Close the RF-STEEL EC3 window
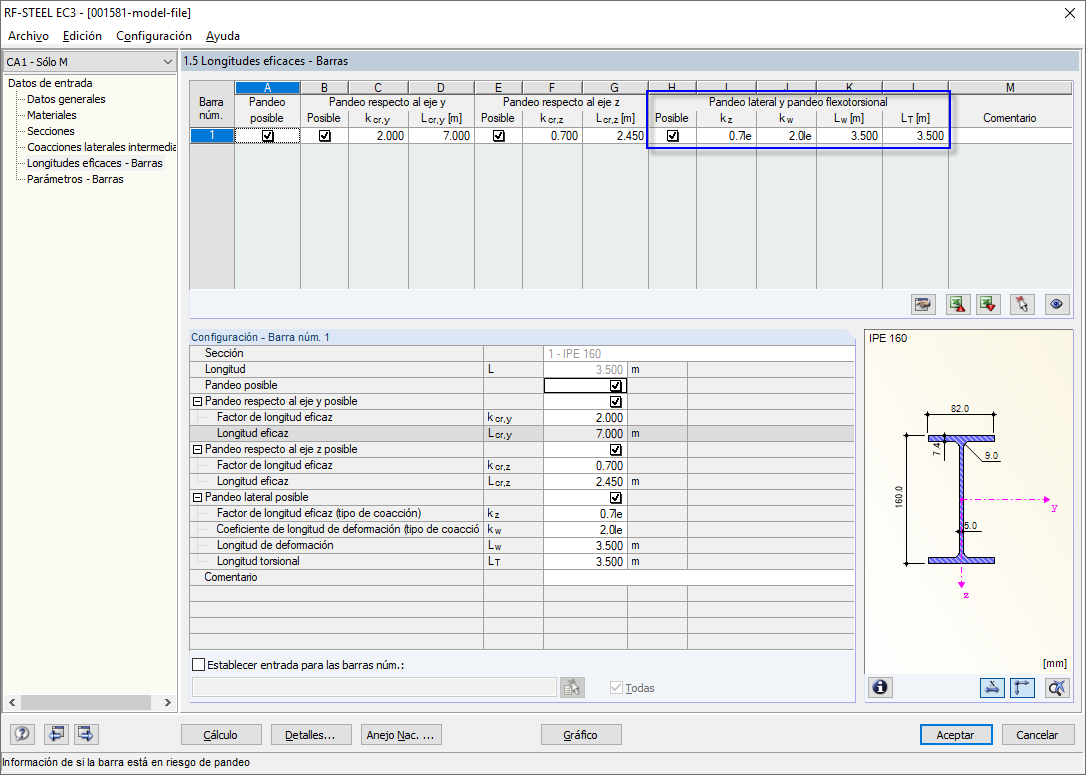Image resolution: width=1086 pixels, height=775 pixels. pyautogui.click(x=1069, y=12)
